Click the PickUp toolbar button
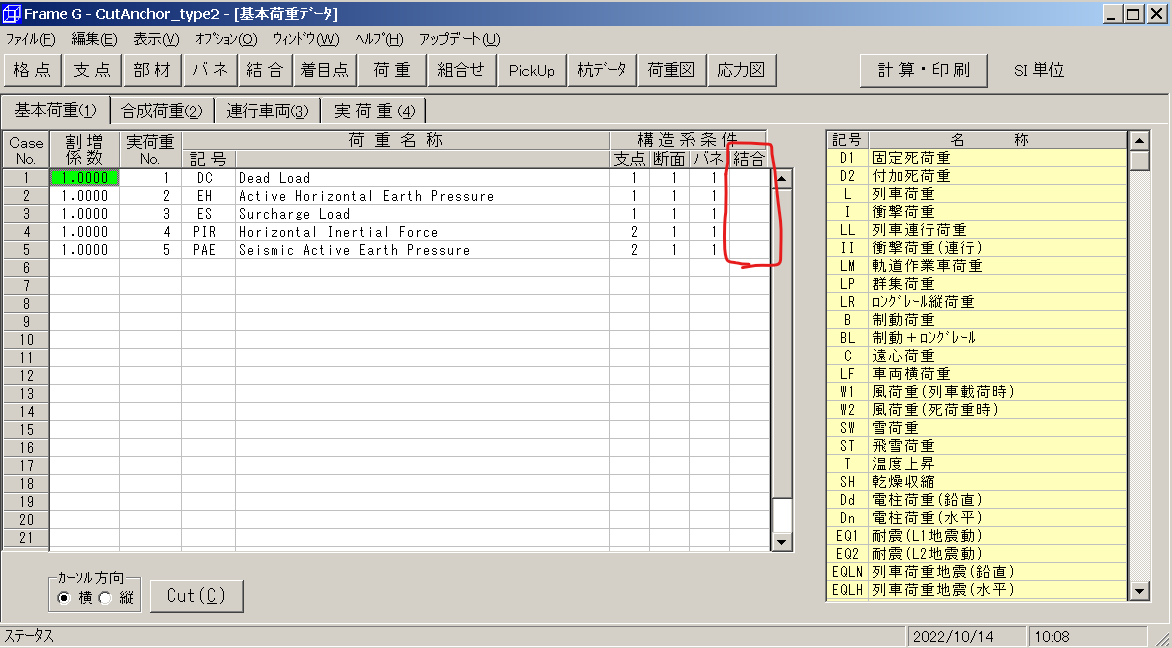Screen dimensions: 1172x648 click(x=531, y=70)
